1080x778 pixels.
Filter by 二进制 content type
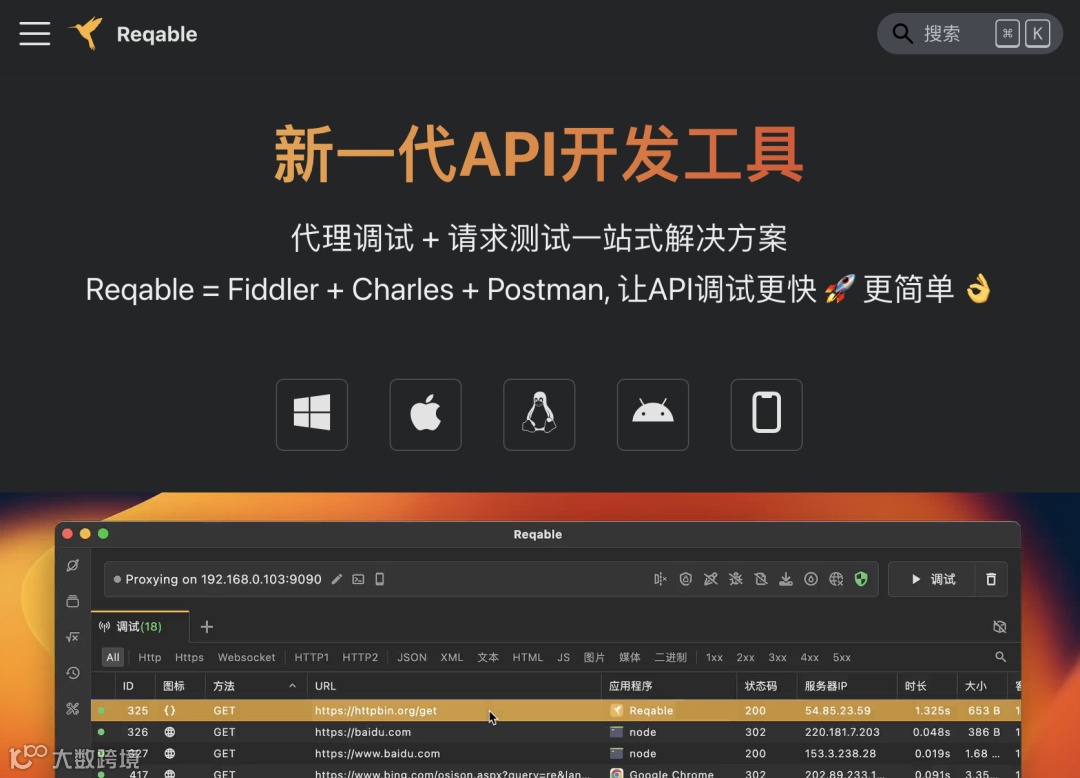[x=671, y=658]
